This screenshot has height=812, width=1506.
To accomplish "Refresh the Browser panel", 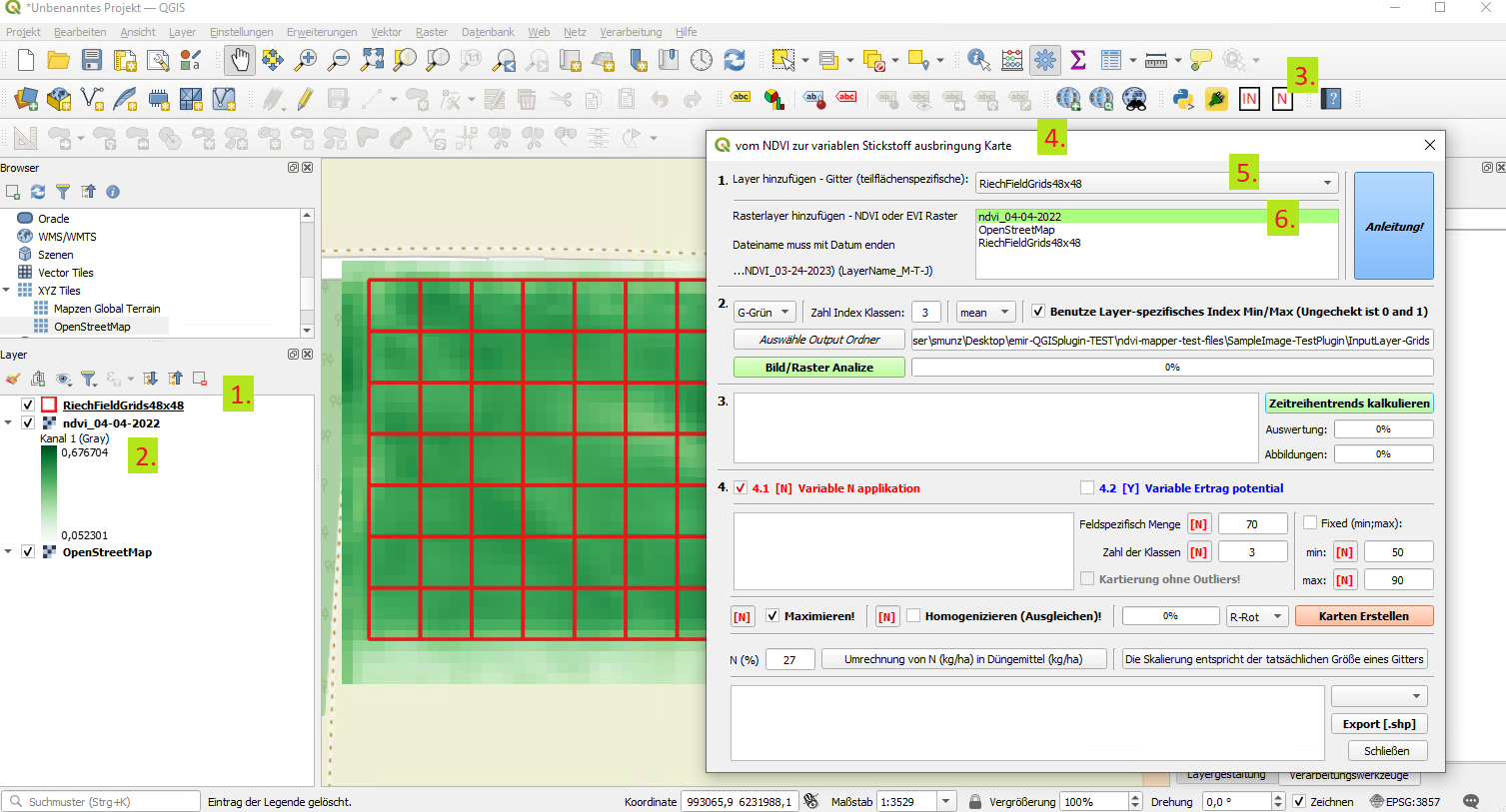I will (38, 192).
